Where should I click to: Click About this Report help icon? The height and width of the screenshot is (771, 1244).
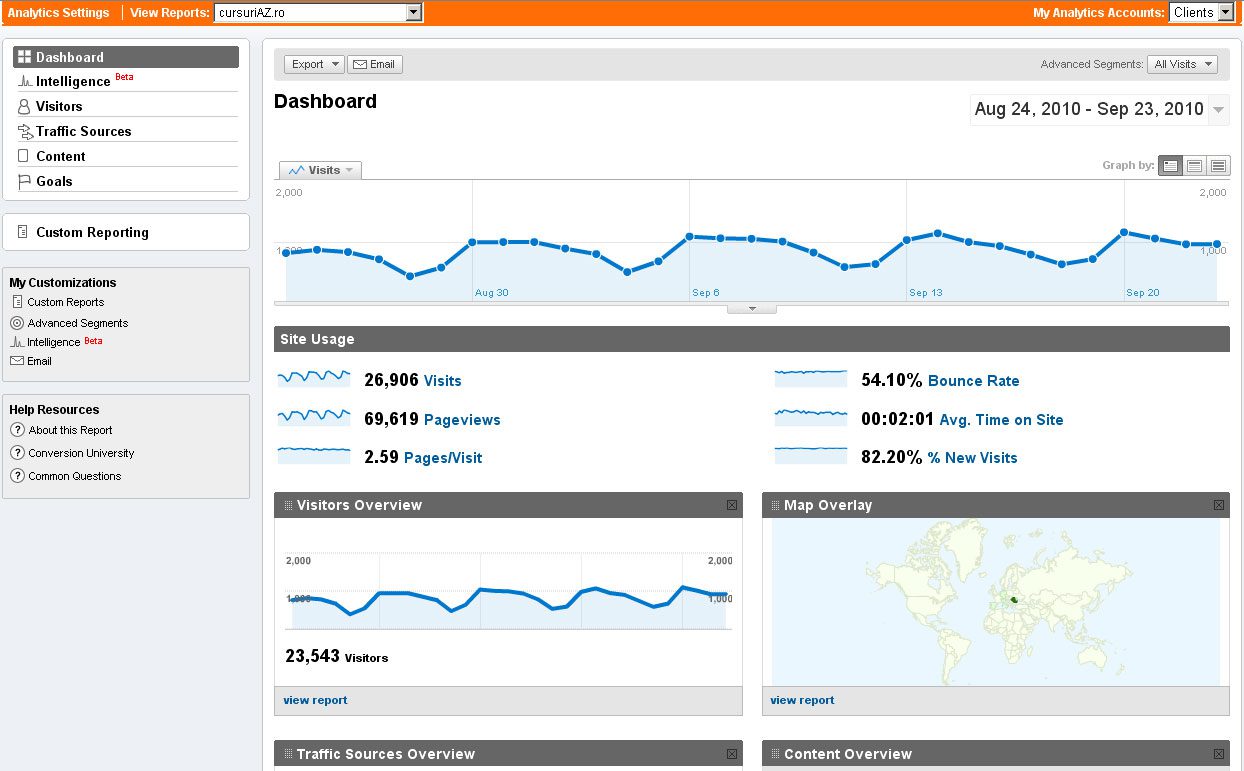(17, 430)
